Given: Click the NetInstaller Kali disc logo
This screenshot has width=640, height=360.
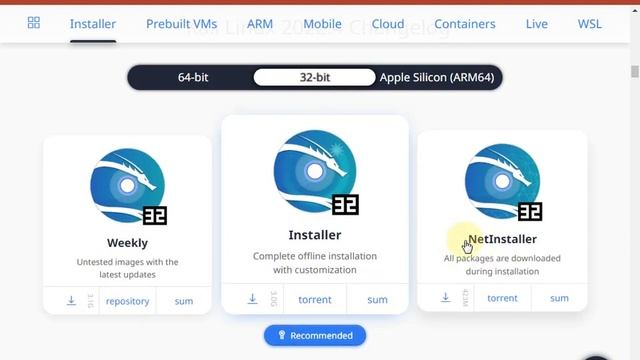Looking at the screenshot, I should (502, 181).
